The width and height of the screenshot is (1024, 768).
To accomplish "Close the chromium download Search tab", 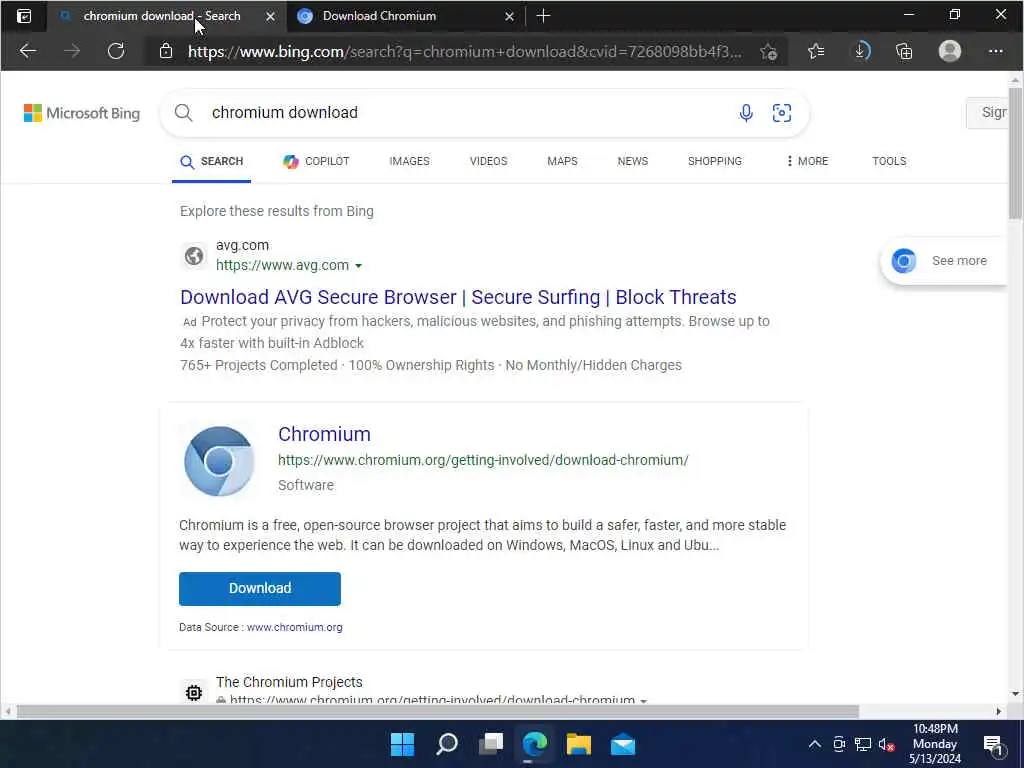I will coord(270,16).
